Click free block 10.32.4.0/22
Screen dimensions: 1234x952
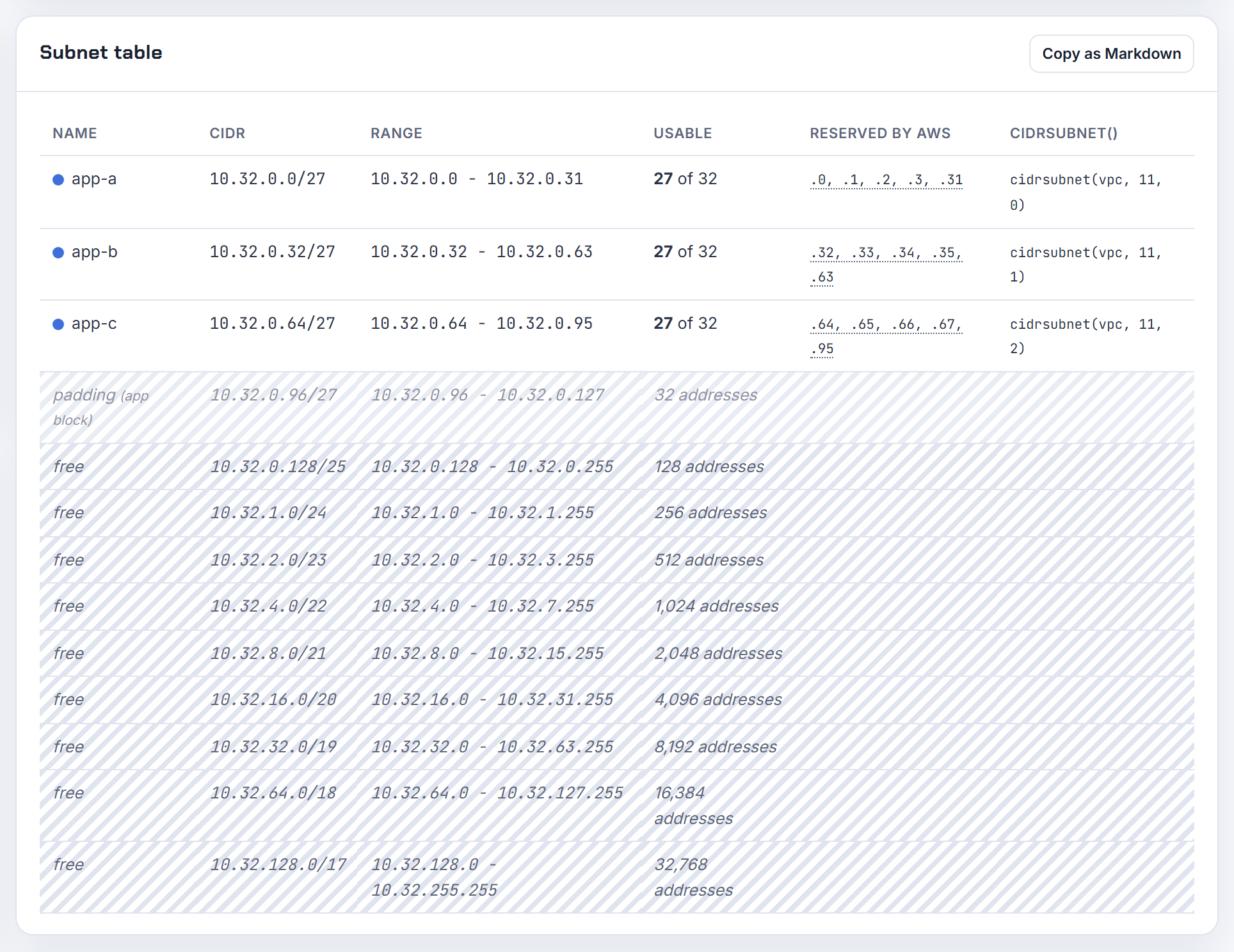[269, 607]
